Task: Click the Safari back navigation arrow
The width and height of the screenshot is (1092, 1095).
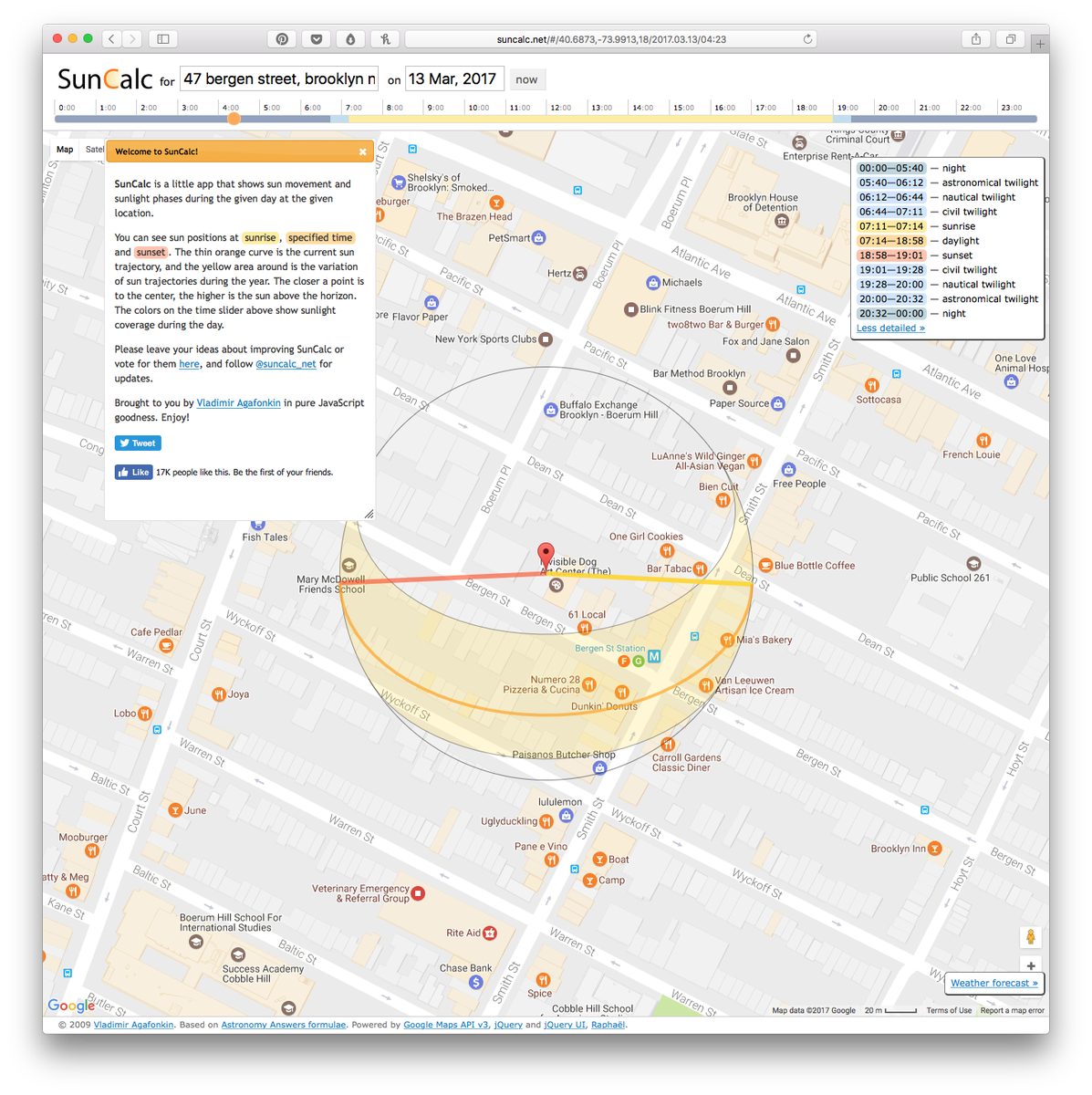Action: [111, 39]
